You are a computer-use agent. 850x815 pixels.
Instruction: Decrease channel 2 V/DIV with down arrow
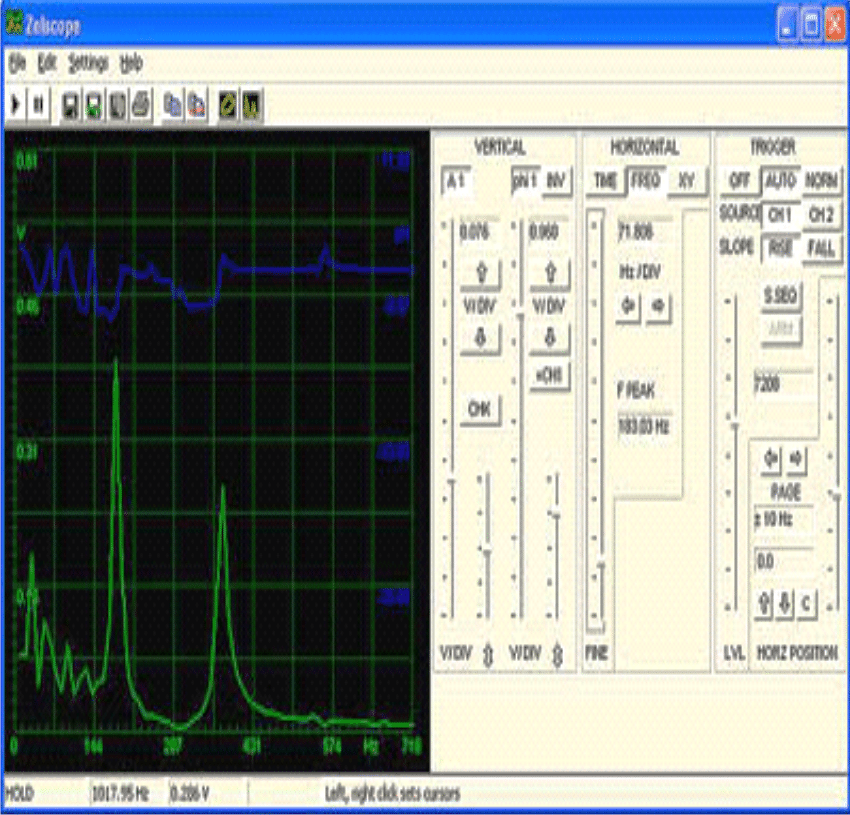click(x=548, y=340)
